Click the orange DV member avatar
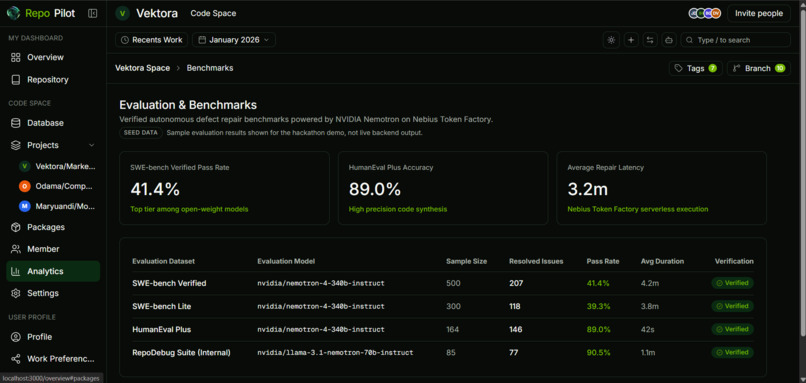Screen dimensions: 806x383 [716, 13]
